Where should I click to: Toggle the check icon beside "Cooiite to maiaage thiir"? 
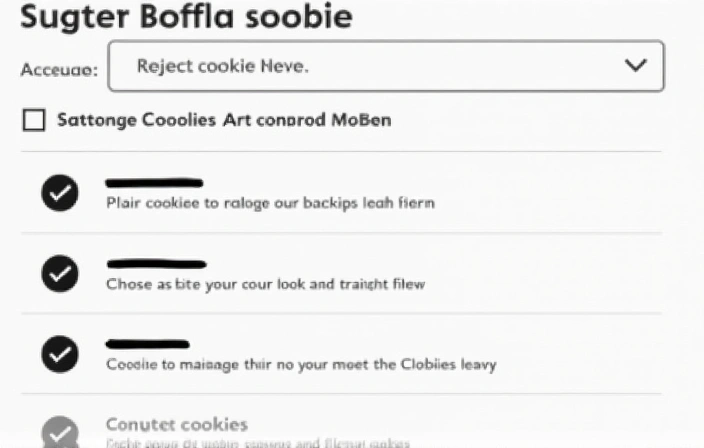click(x=60, y=353)
